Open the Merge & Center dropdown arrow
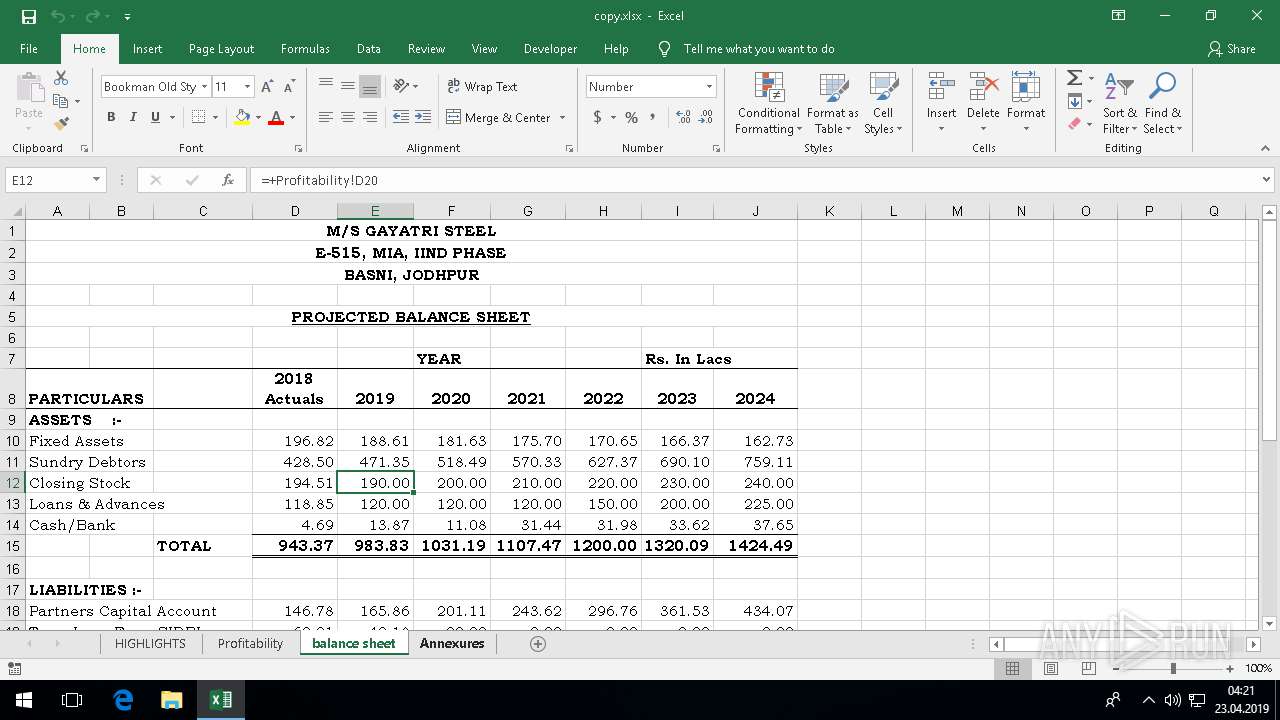 point(562,117)
